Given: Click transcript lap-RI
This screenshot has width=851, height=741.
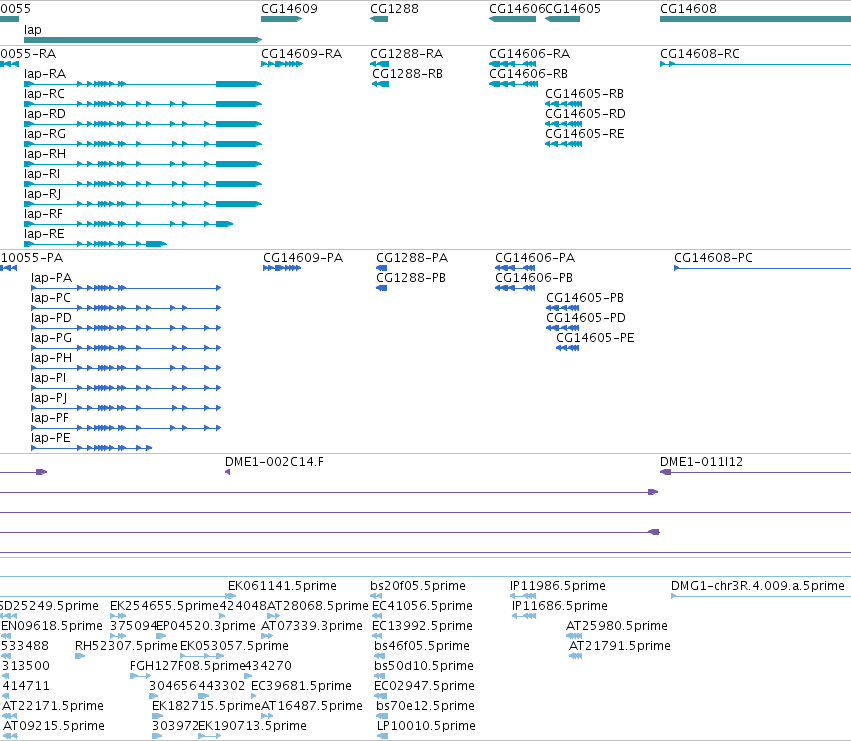Looking at the screenshot, I should [42, 174].
